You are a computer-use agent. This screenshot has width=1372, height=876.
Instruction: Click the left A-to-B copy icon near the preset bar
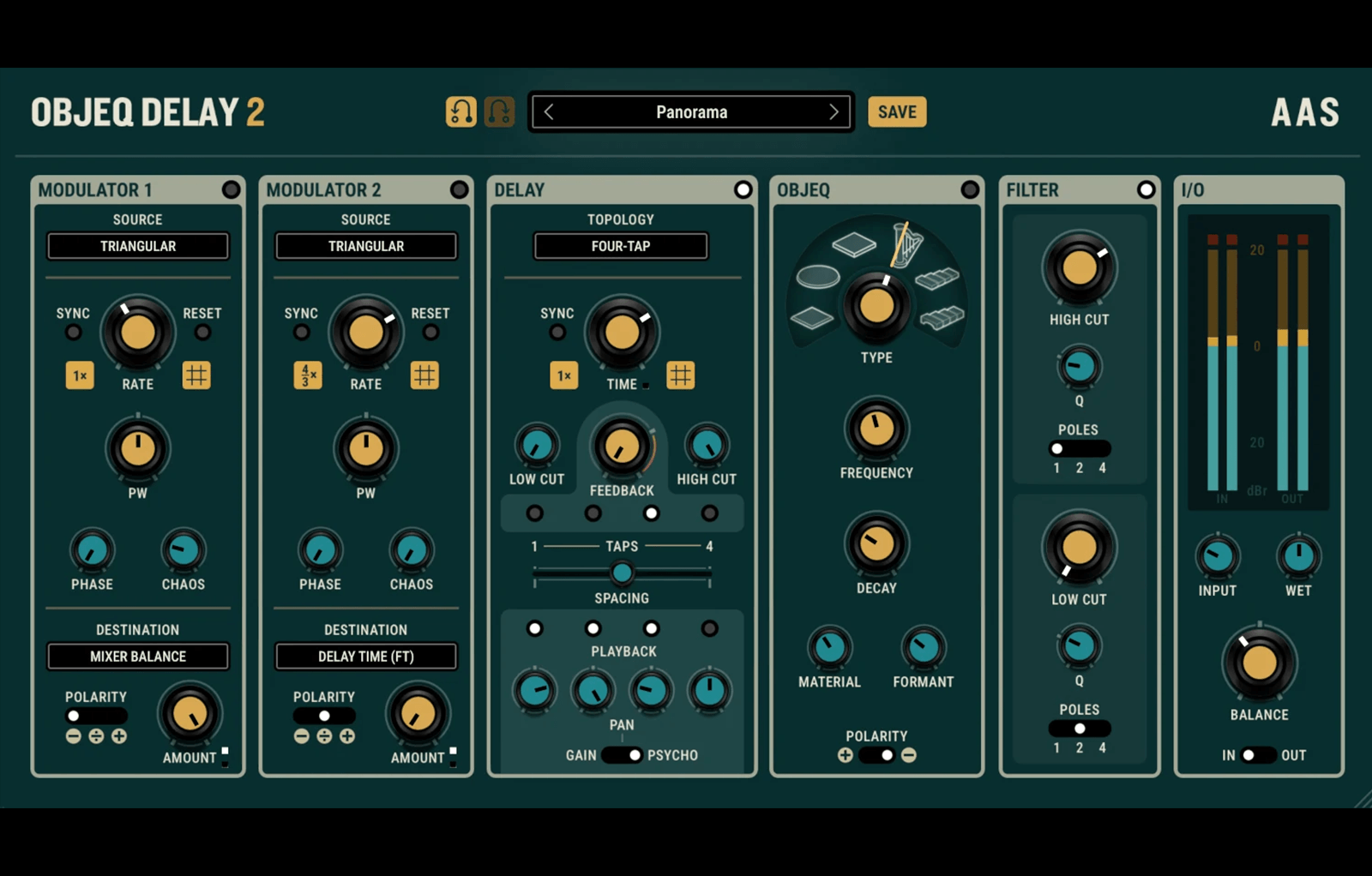coord(460,111)
